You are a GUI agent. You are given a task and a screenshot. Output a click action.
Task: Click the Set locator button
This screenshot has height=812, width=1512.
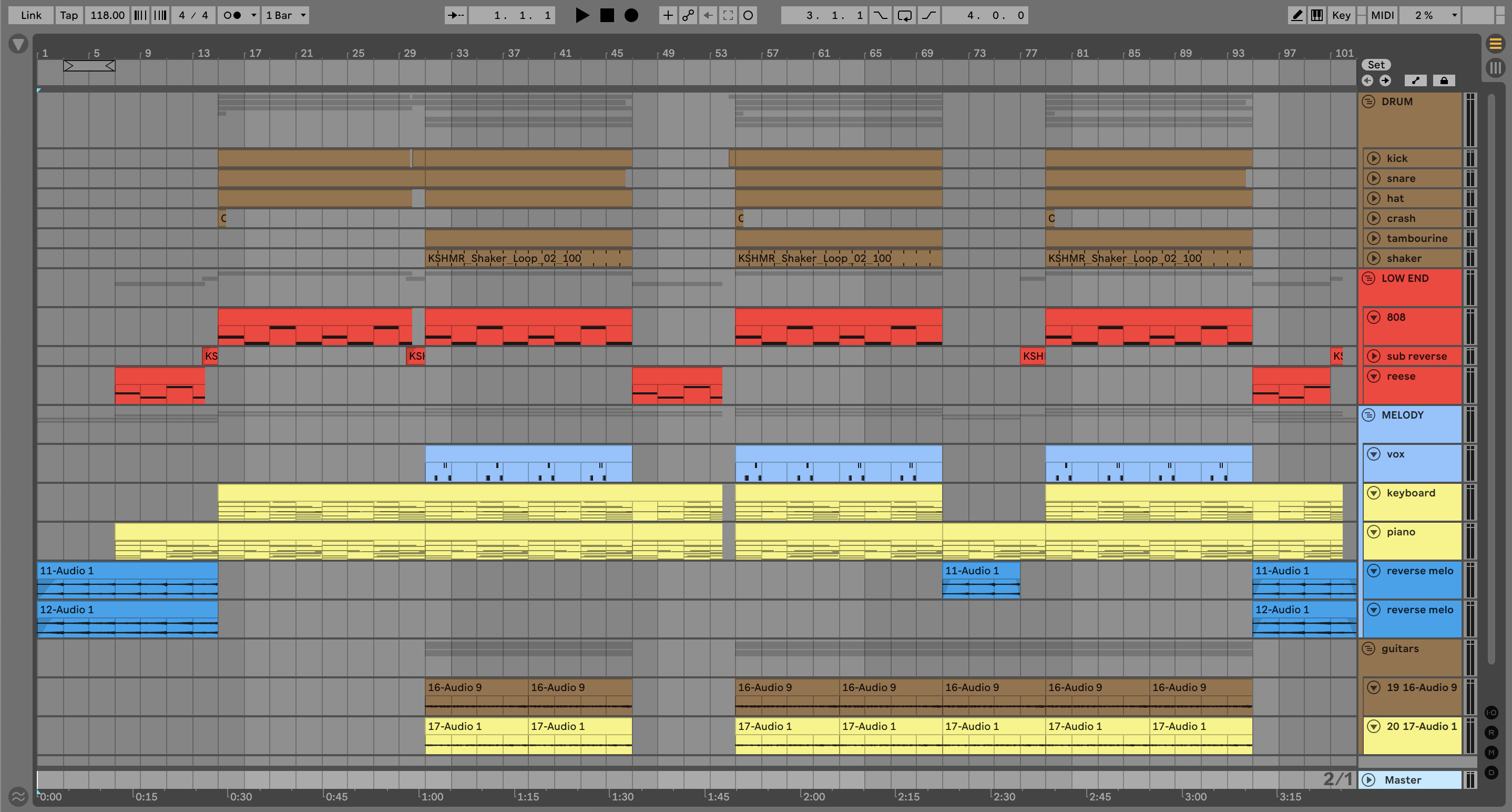click(x=1376, y=65)
